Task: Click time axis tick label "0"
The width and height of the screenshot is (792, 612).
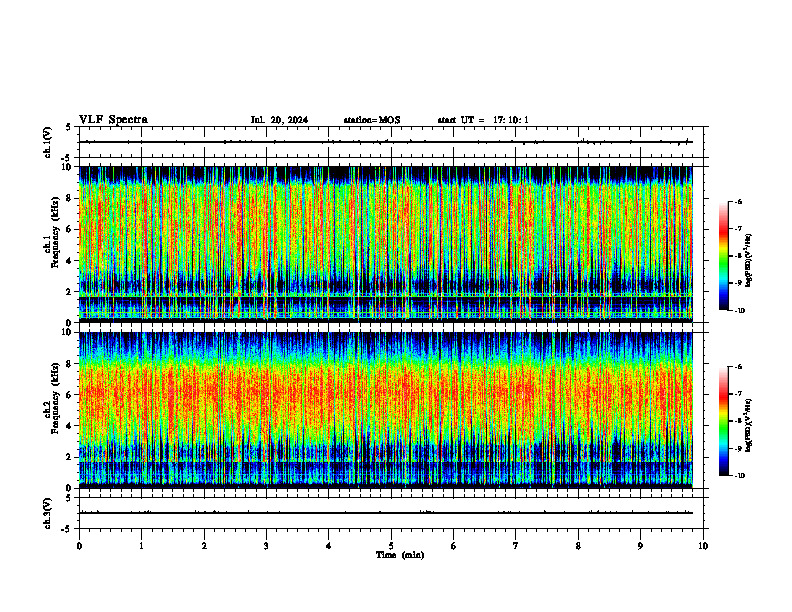Action: 79,546
